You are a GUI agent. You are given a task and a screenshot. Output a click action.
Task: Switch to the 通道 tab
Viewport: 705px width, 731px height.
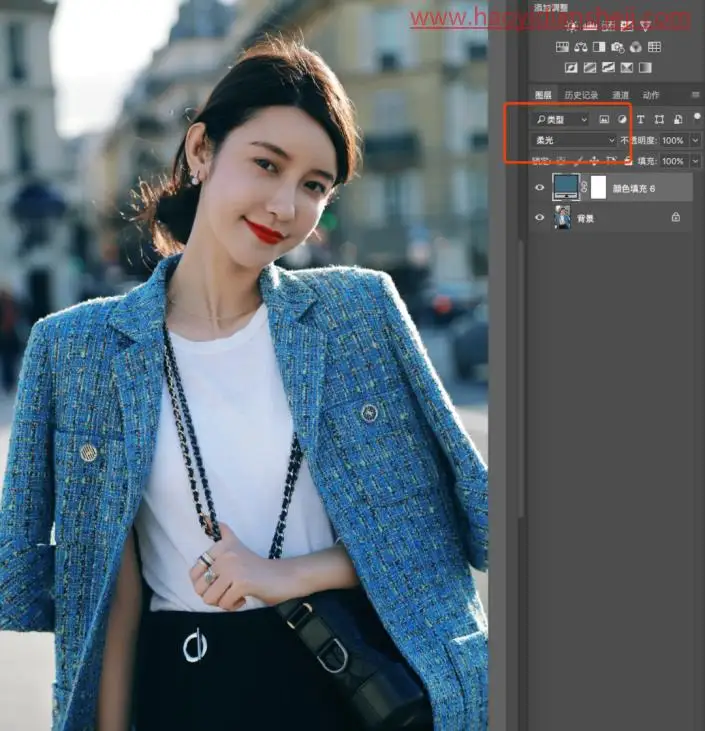click(620, 95)
